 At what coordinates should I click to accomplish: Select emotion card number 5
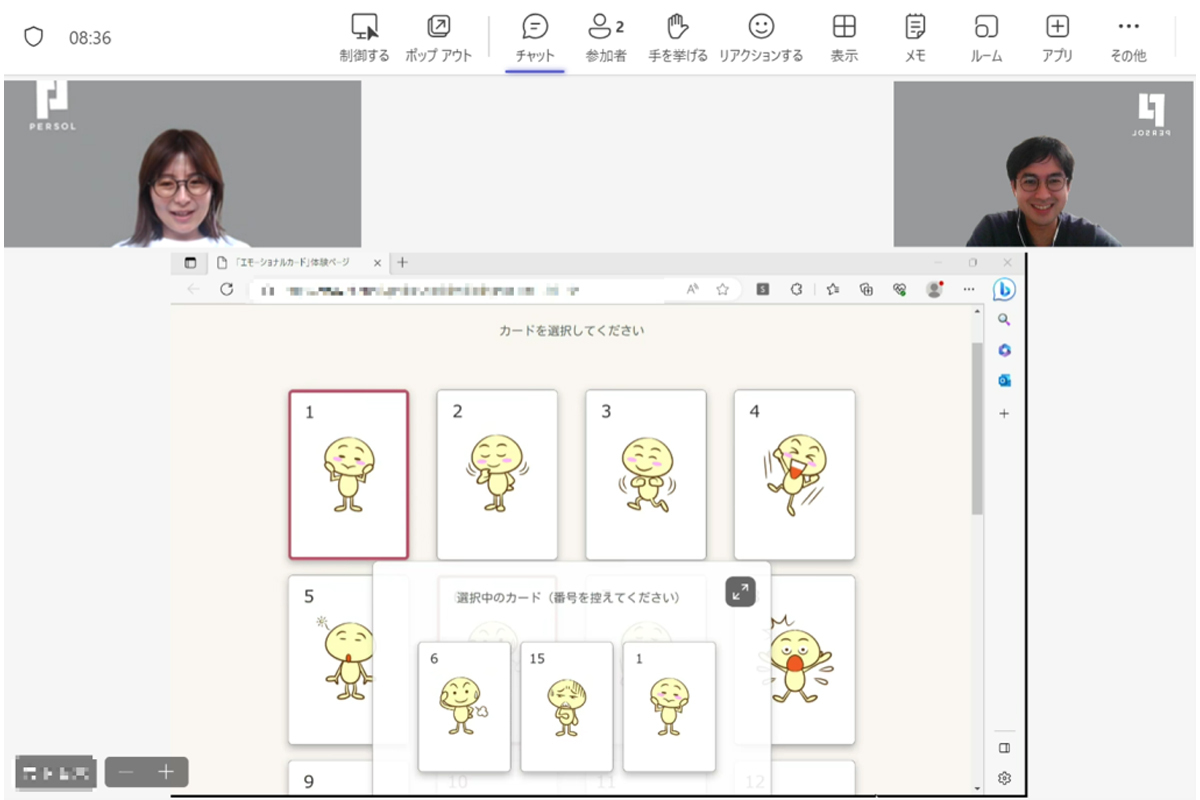coord(331,660)
